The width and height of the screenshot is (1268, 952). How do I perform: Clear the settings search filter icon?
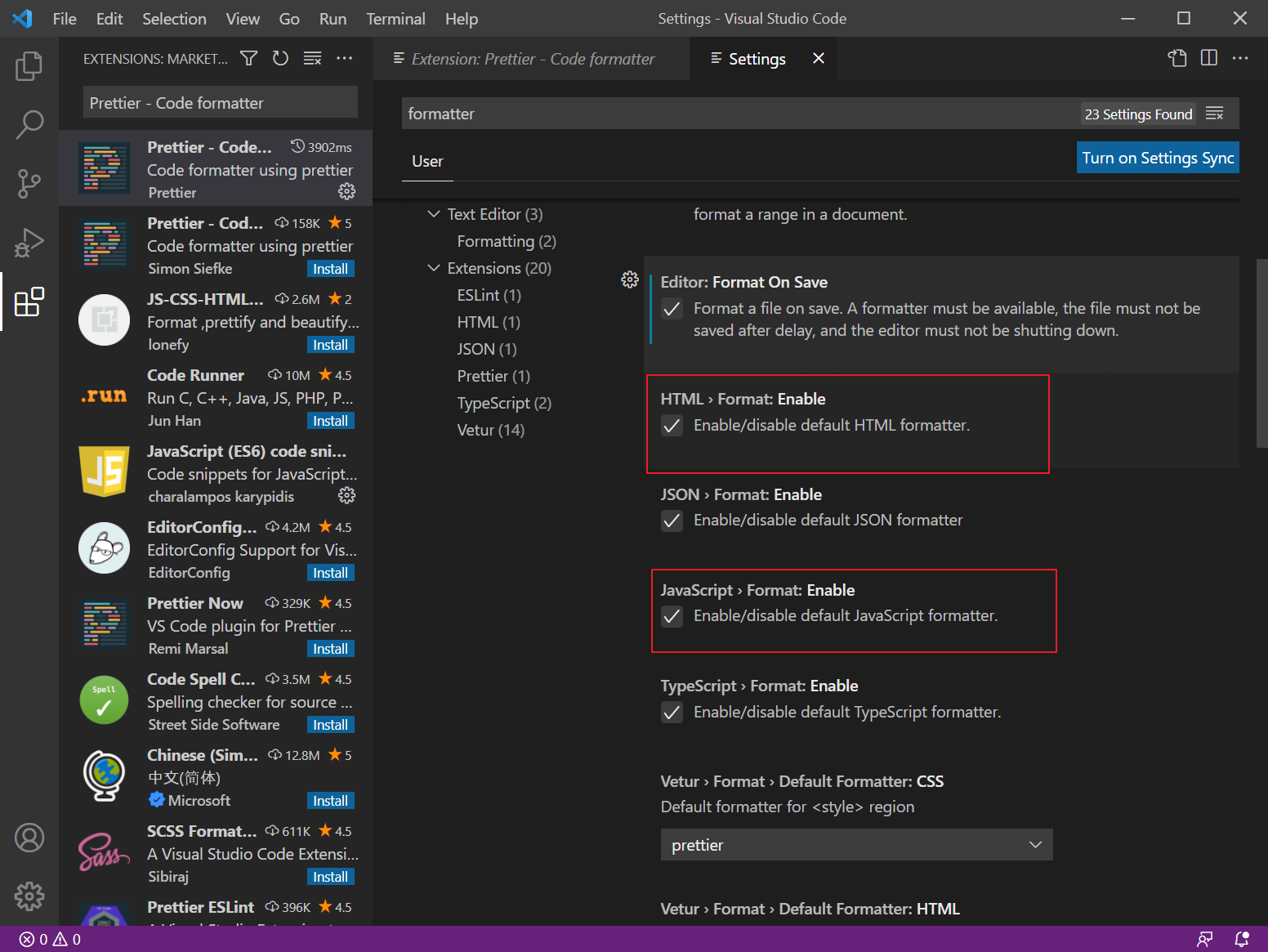[1215, 114]
